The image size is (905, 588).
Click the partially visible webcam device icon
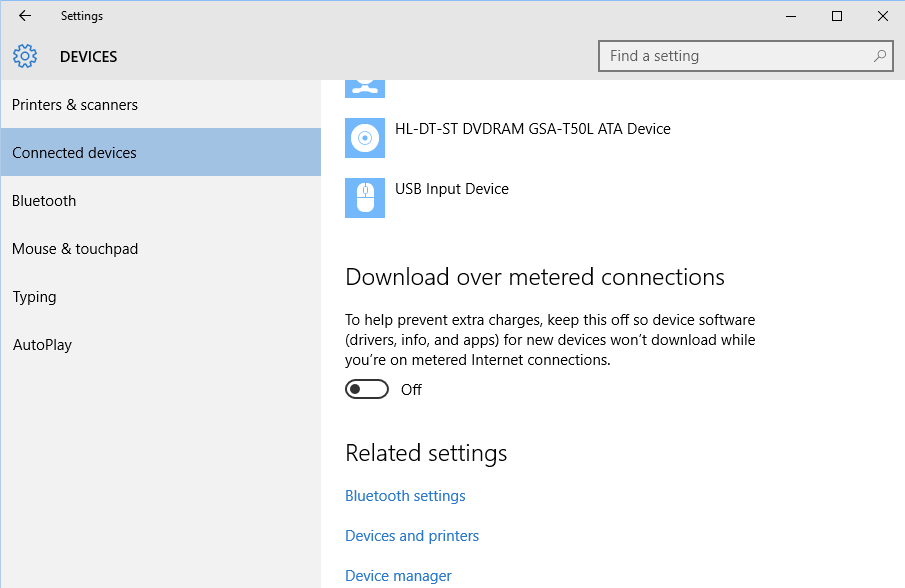[x=365, y=89]
